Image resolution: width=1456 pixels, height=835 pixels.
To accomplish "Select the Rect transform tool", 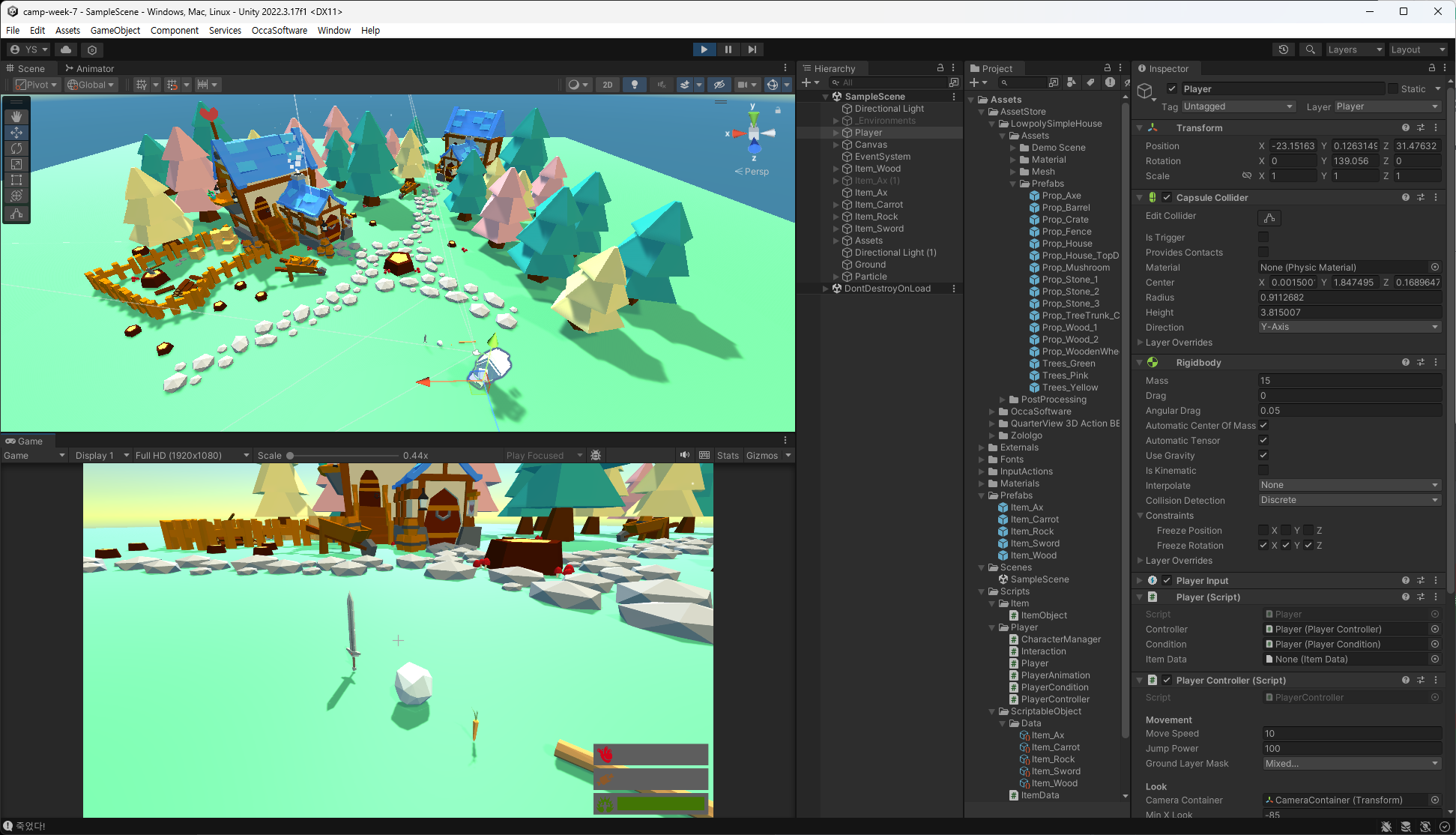I will pyautogui.click(x=16, y=180).
